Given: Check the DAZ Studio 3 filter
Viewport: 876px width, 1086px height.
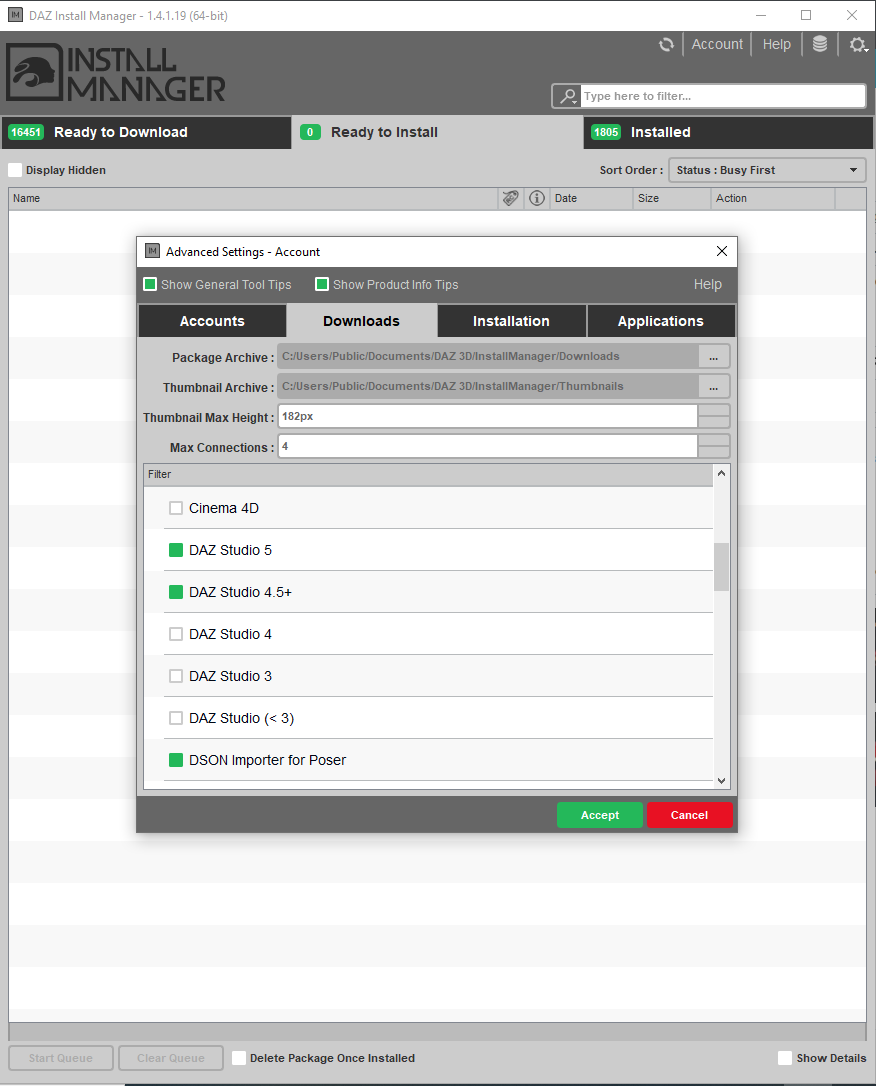Looking at the screenshot, I should click(x=176, y=676).
